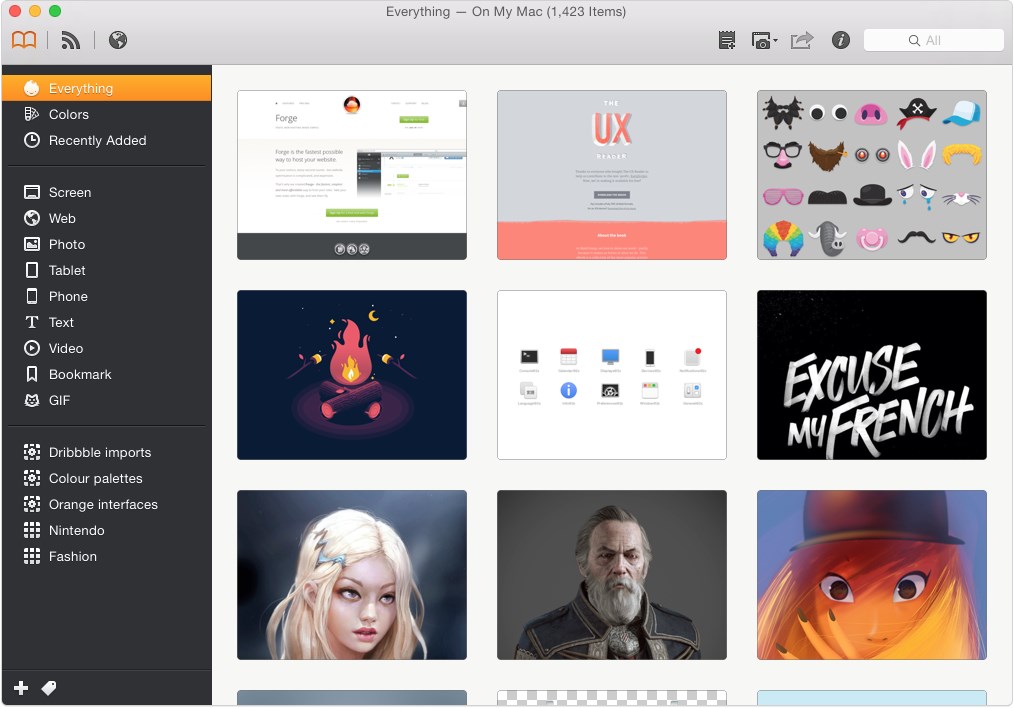Click the Fashion grid icon
Image resolution: width=1014 pixels, height=708 pixels.
(x=32, y=556)
